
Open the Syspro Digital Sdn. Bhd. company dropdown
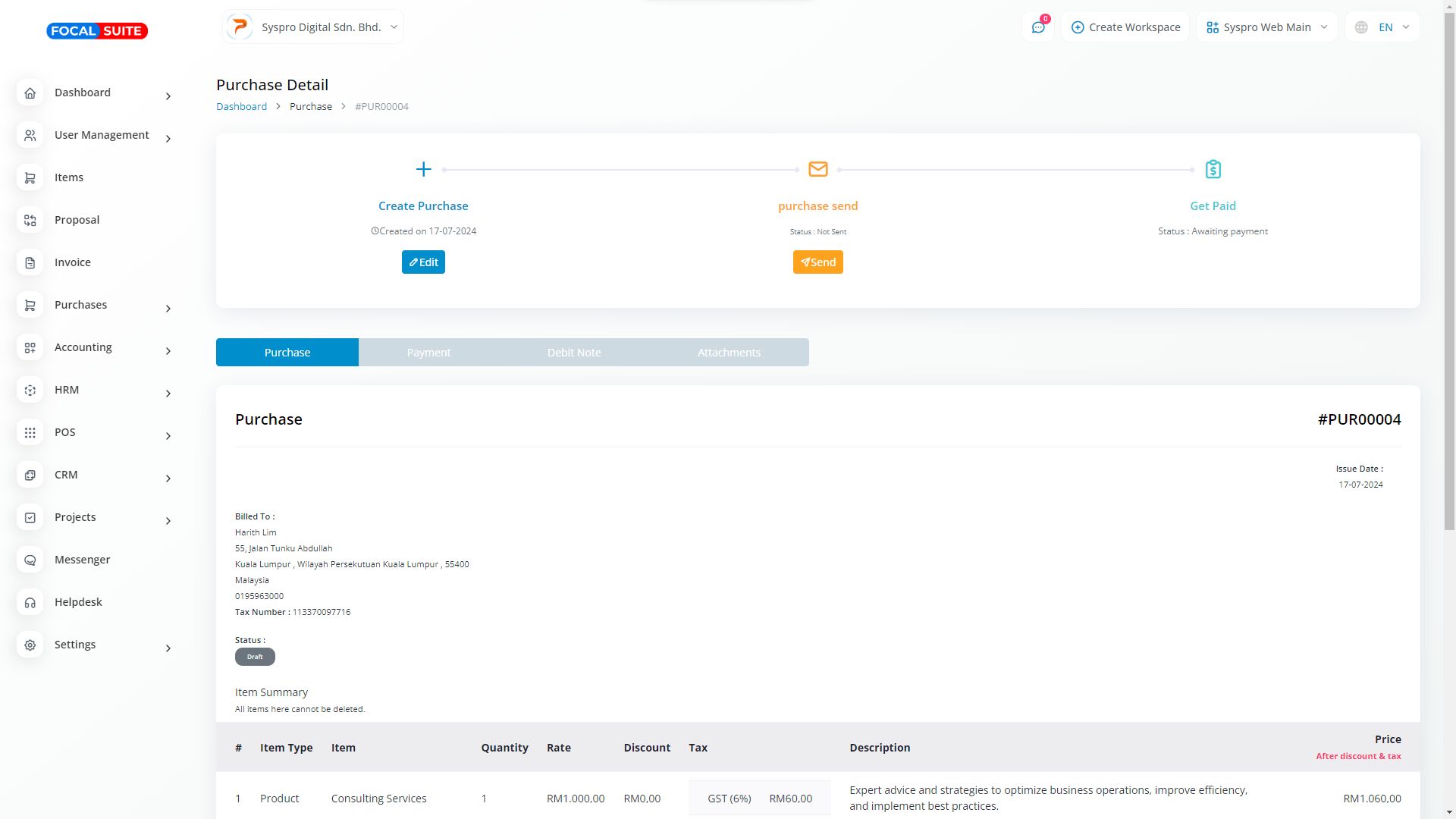[x=313, y=27]
